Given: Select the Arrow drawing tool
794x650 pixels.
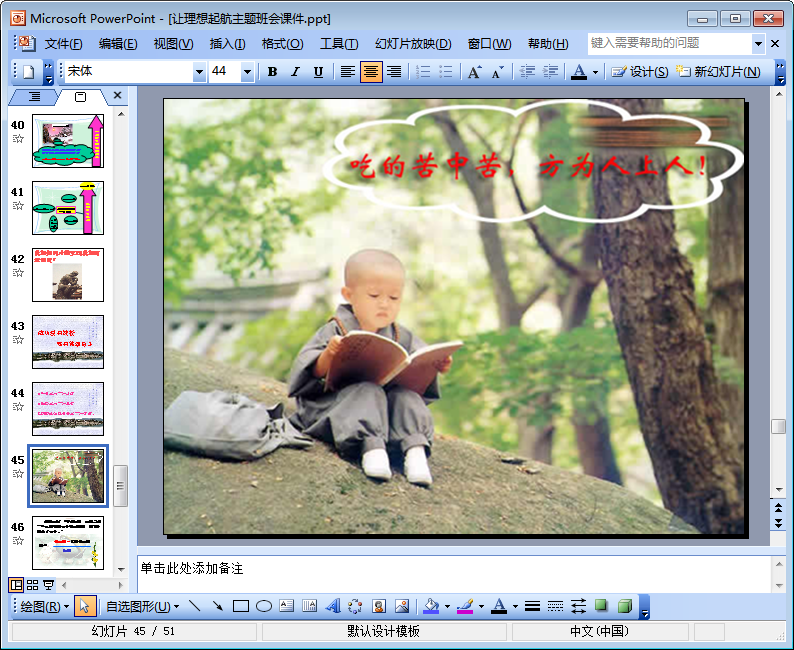Looking at the screenshot, I should click(218, 606).
